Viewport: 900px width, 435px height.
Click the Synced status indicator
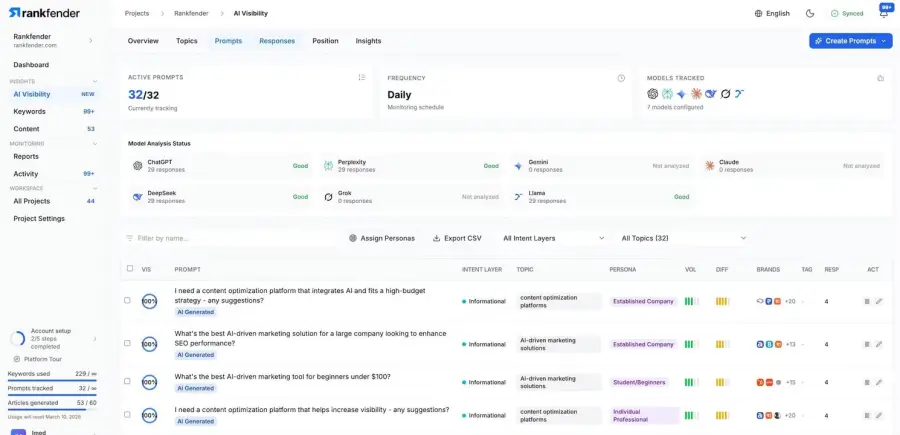tap(847, 13)
